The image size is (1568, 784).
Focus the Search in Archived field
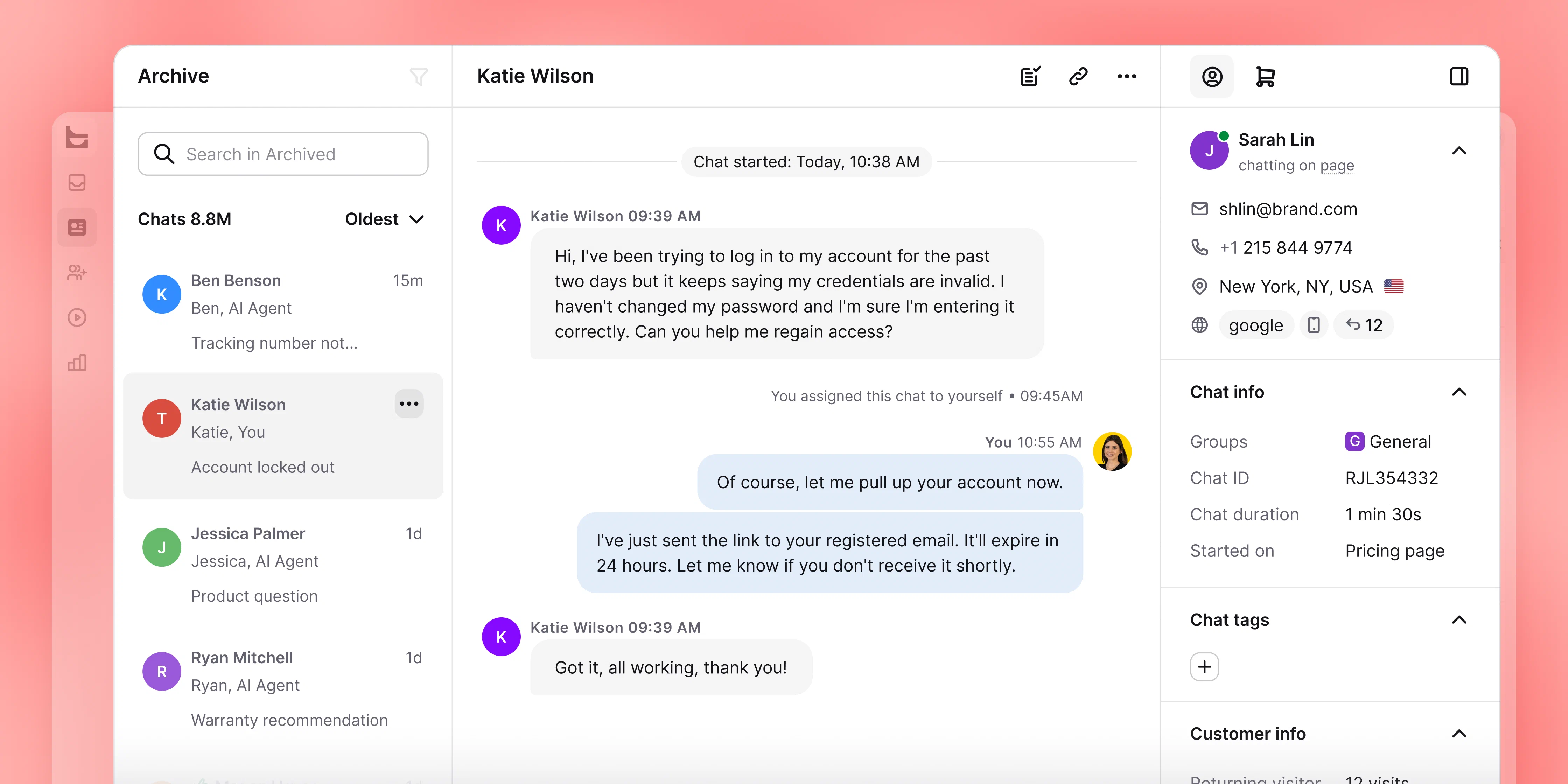(283, 154)
